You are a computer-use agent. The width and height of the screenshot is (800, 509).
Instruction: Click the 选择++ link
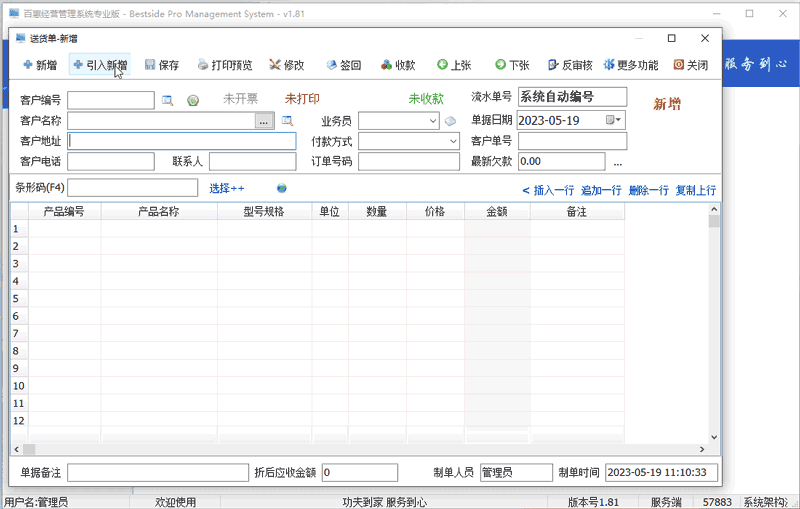[227, 189]
